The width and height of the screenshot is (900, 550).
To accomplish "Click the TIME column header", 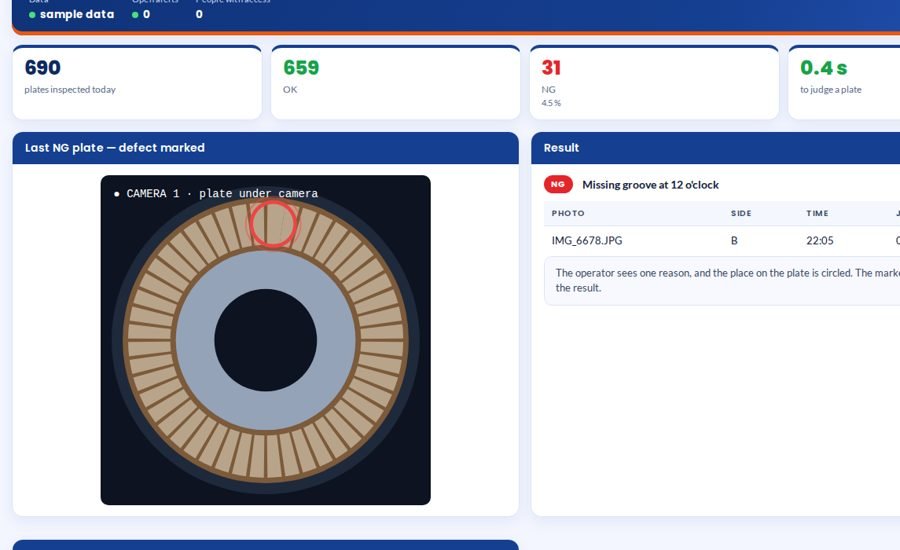I will pyautogui.click(x=817, y=213).
